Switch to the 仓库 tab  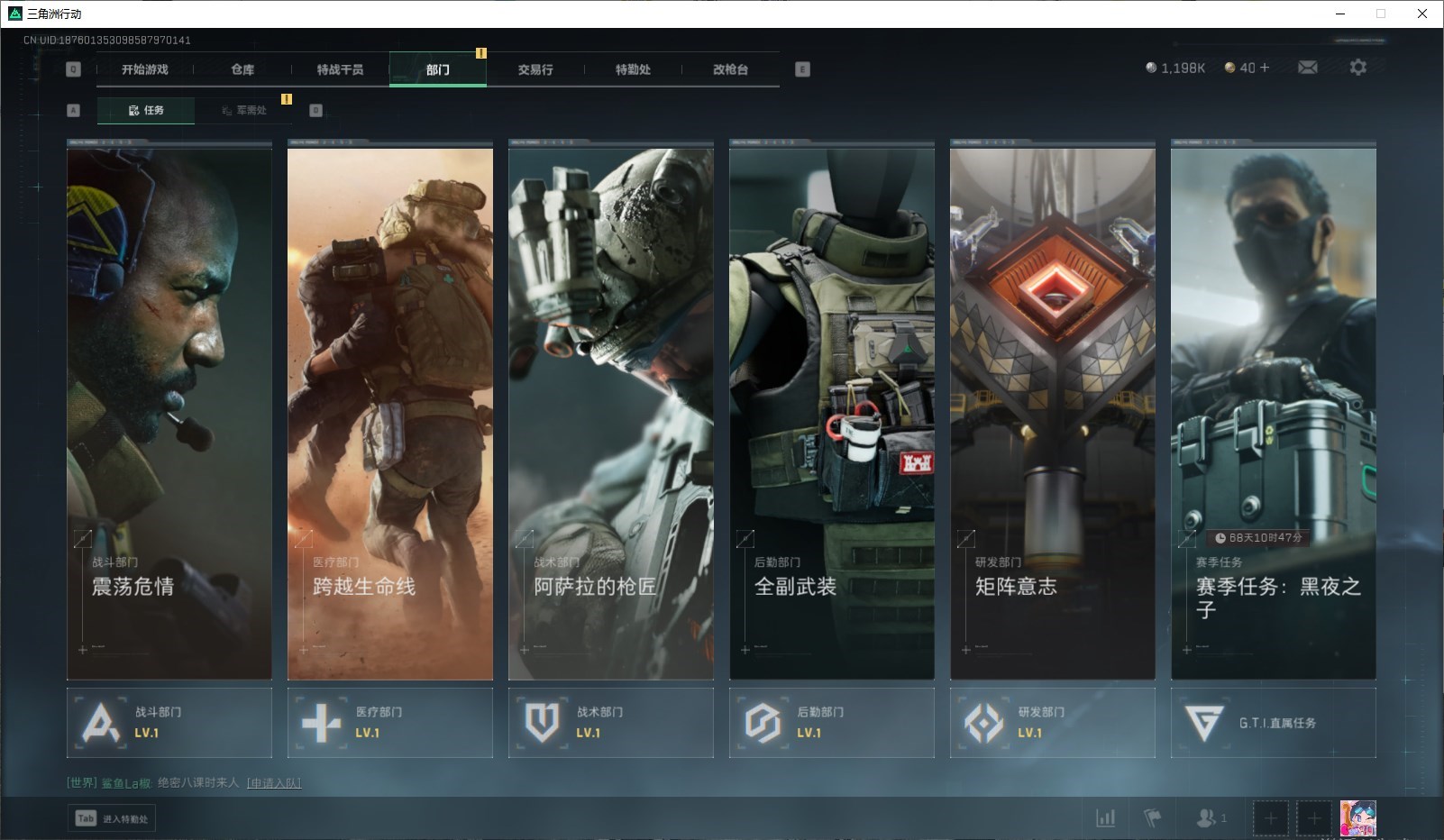click(x=242, y=69)
